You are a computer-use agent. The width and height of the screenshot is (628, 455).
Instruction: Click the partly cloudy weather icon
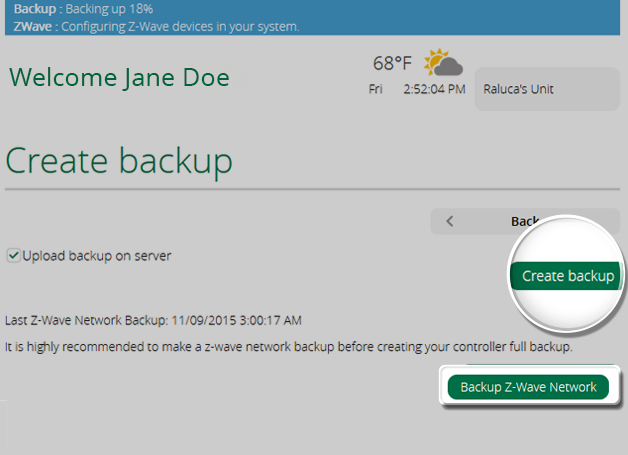[x=443, y=64]
